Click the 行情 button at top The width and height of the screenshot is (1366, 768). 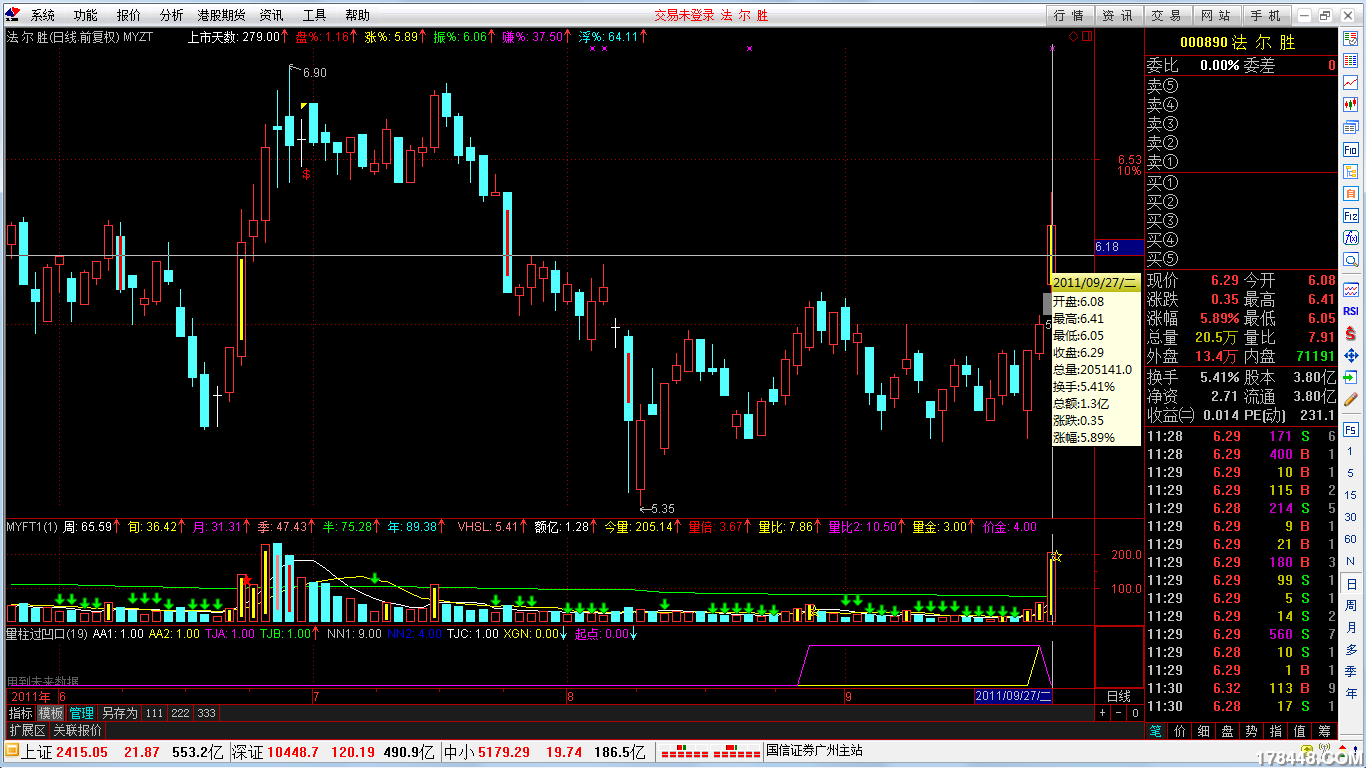pos(1069,15)
